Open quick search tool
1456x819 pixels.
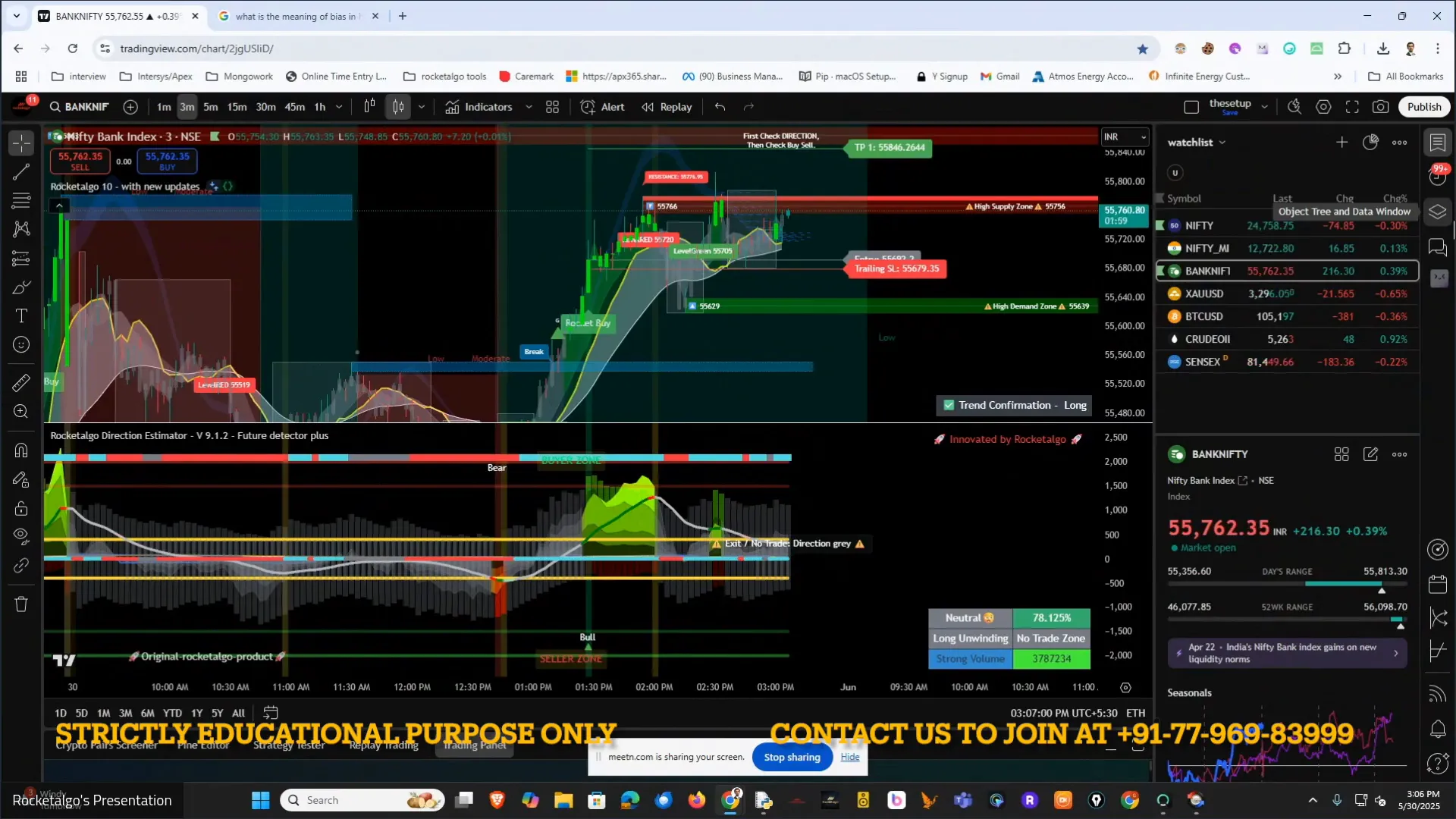(x=1294, y=107)
